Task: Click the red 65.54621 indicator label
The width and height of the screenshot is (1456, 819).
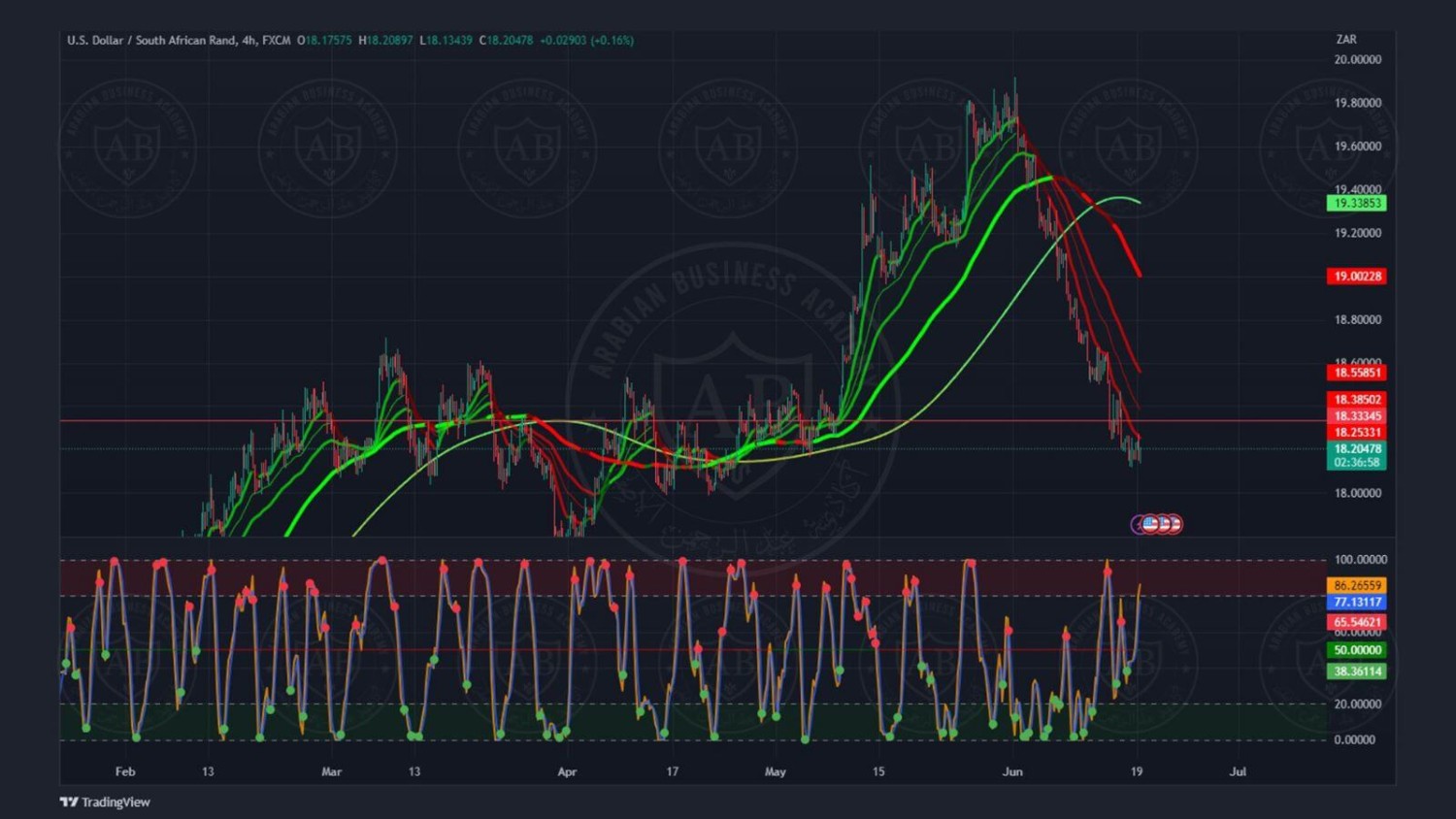Action: [x=1356, y=622]
